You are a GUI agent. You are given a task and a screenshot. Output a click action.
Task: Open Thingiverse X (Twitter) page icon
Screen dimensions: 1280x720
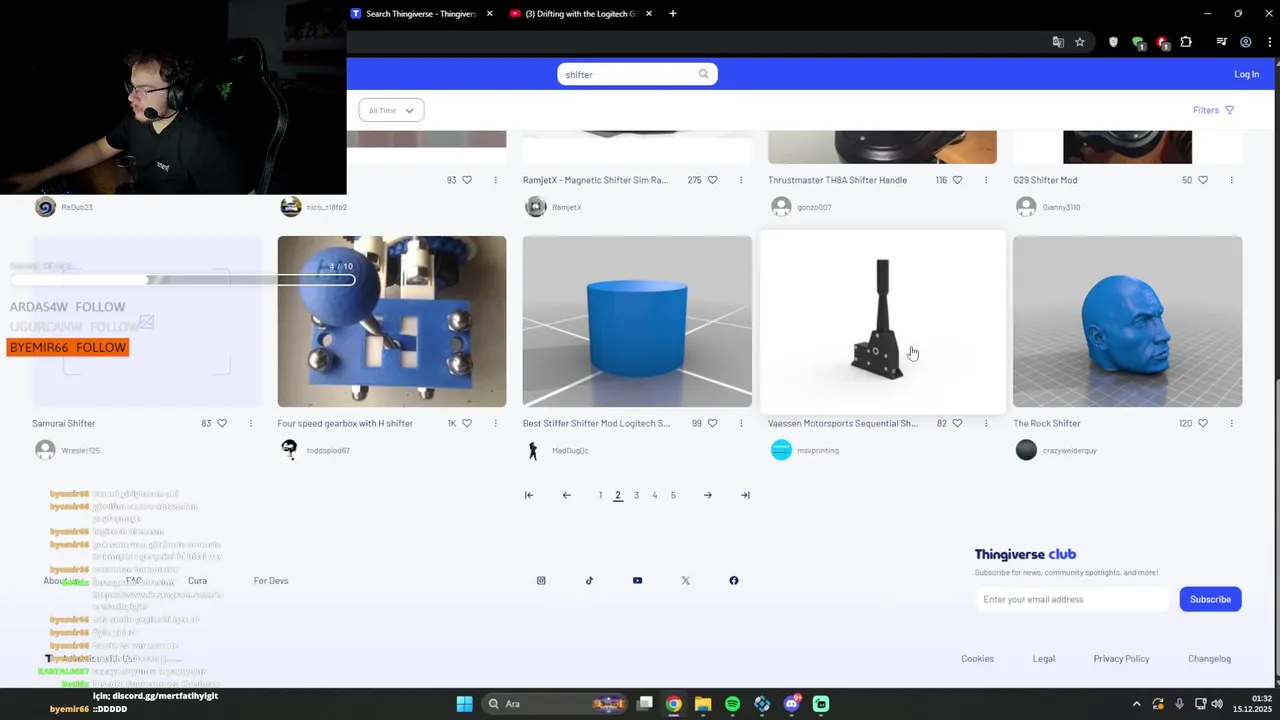click(685, 580)
